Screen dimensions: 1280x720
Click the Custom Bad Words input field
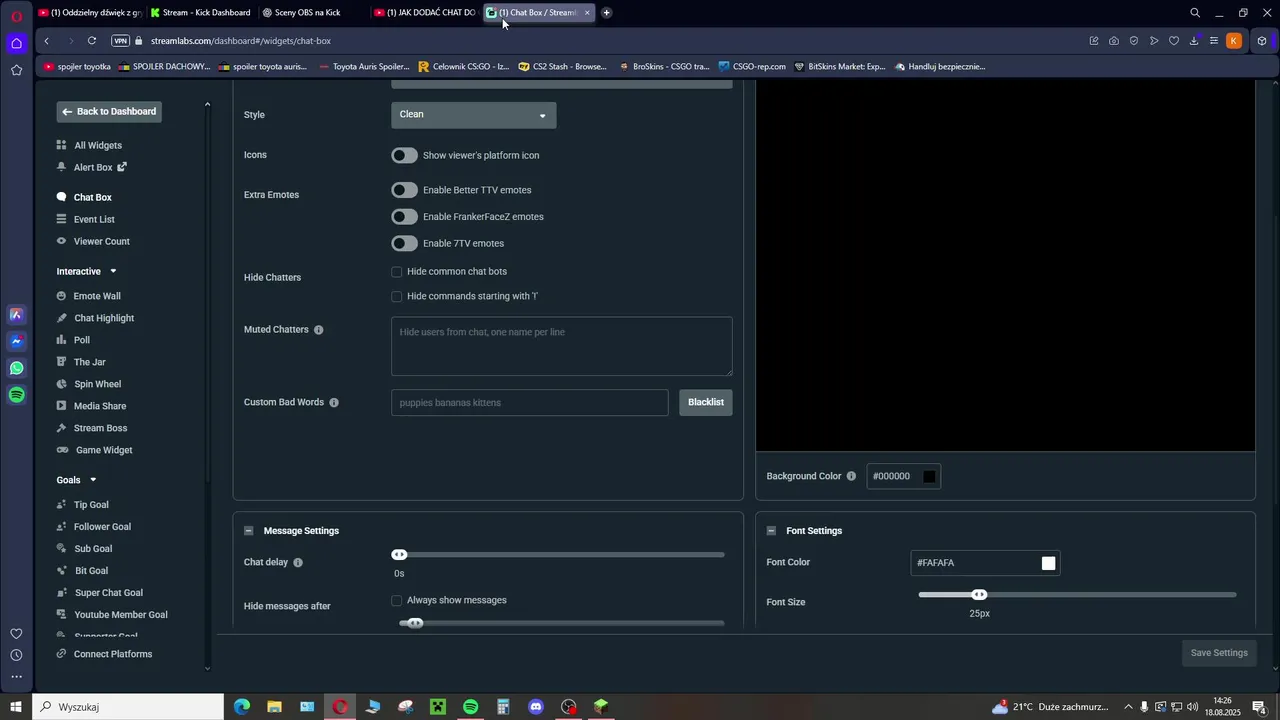click(x=529, y=402)
